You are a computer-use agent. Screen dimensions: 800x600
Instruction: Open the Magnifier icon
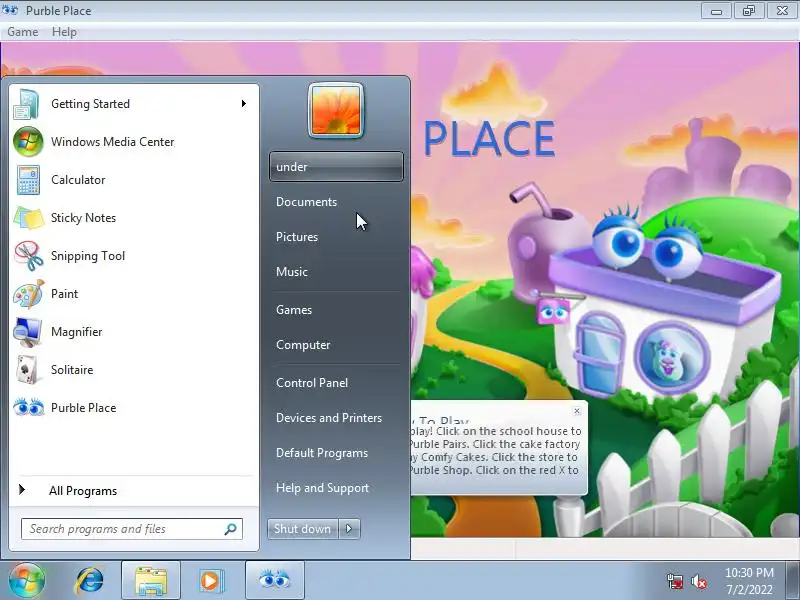pos(28,332)
